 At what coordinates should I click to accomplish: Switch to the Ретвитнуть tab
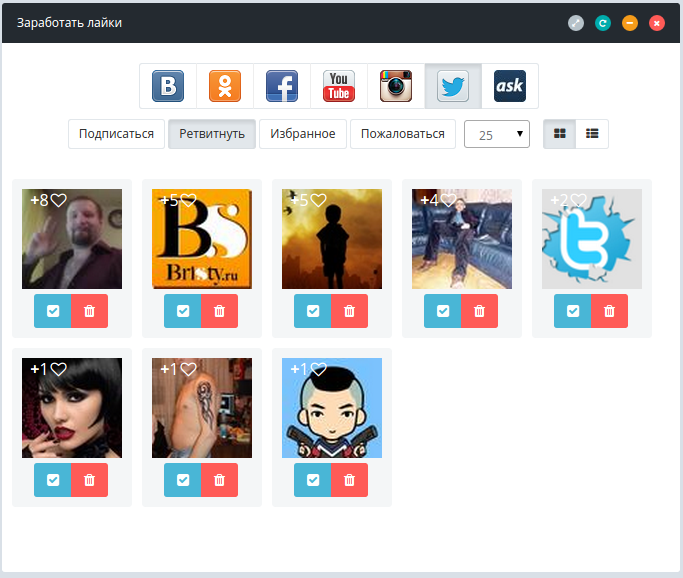tap(212, 134)
